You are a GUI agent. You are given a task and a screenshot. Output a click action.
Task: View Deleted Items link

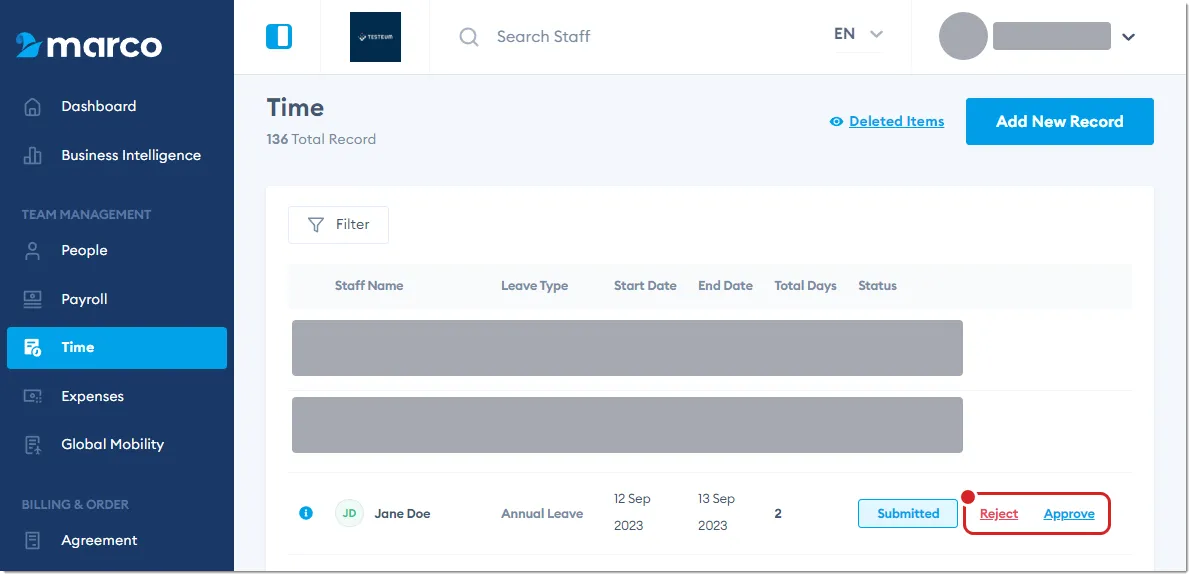click(x=896, y=122)
